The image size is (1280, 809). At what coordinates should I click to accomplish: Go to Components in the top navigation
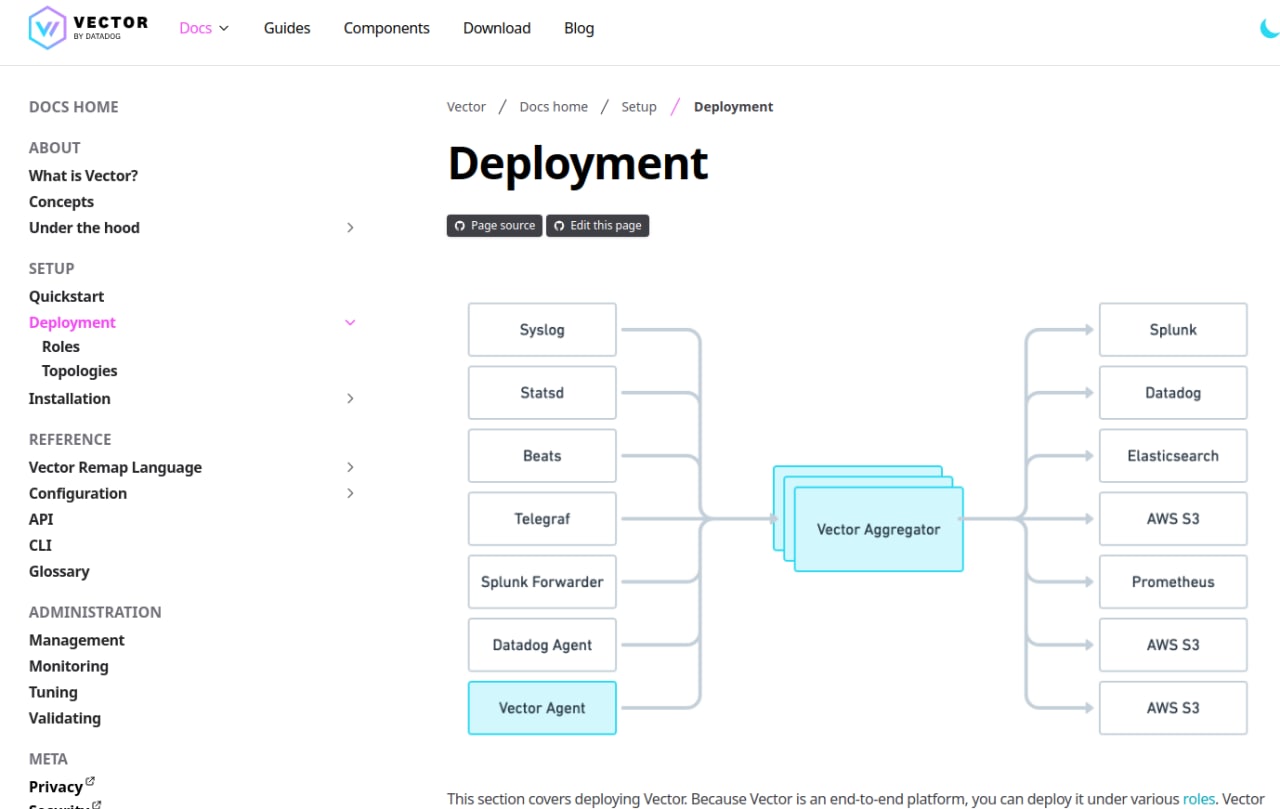pyautogui.click(x=386, y=28)
